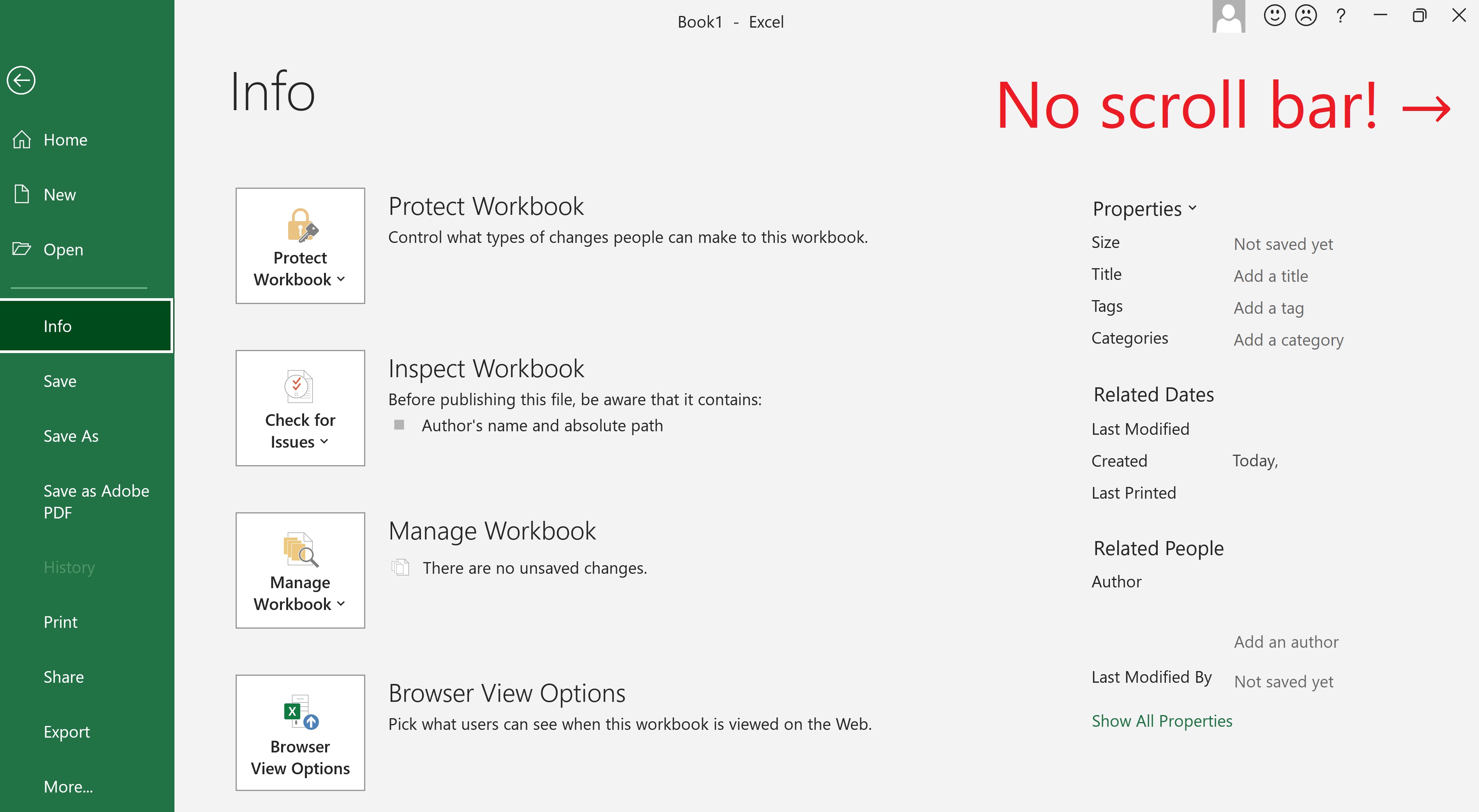Open the Export menu item
This screenshot has height=812, width=1479.
coord(67,732)
